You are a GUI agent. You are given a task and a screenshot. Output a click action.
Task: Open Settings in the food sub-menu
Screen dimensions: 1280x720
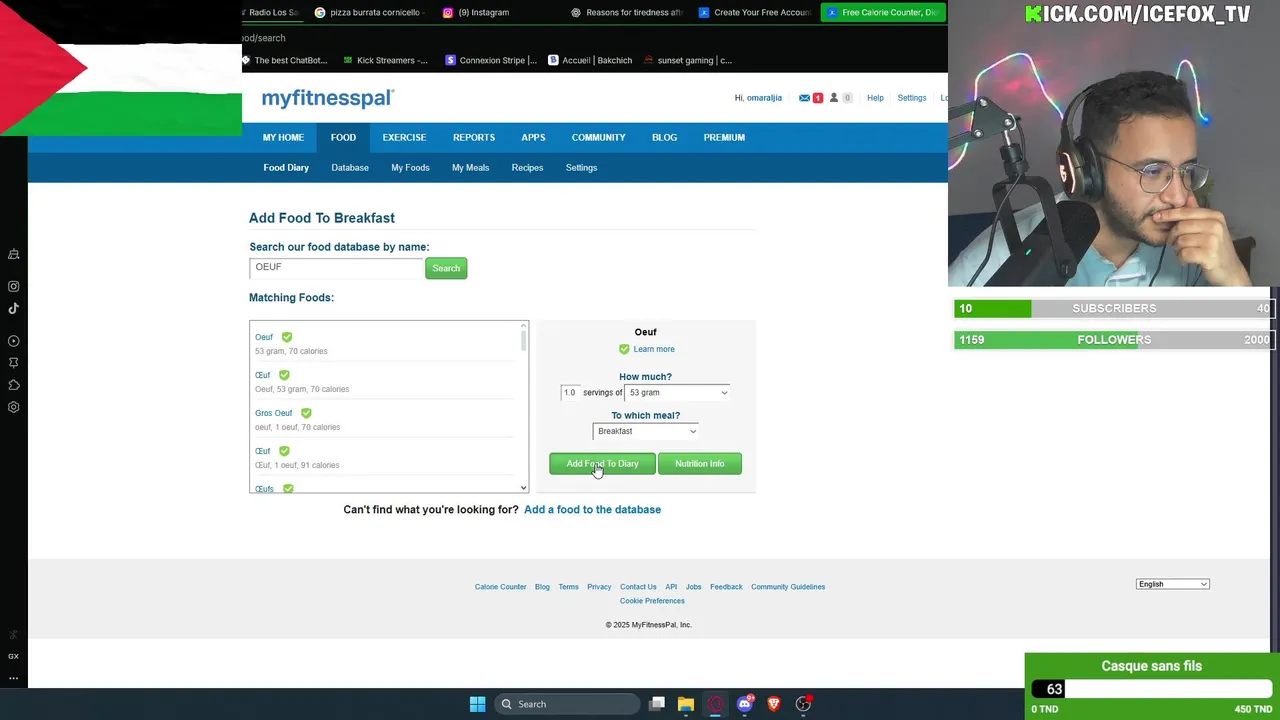tap(581, 168)
